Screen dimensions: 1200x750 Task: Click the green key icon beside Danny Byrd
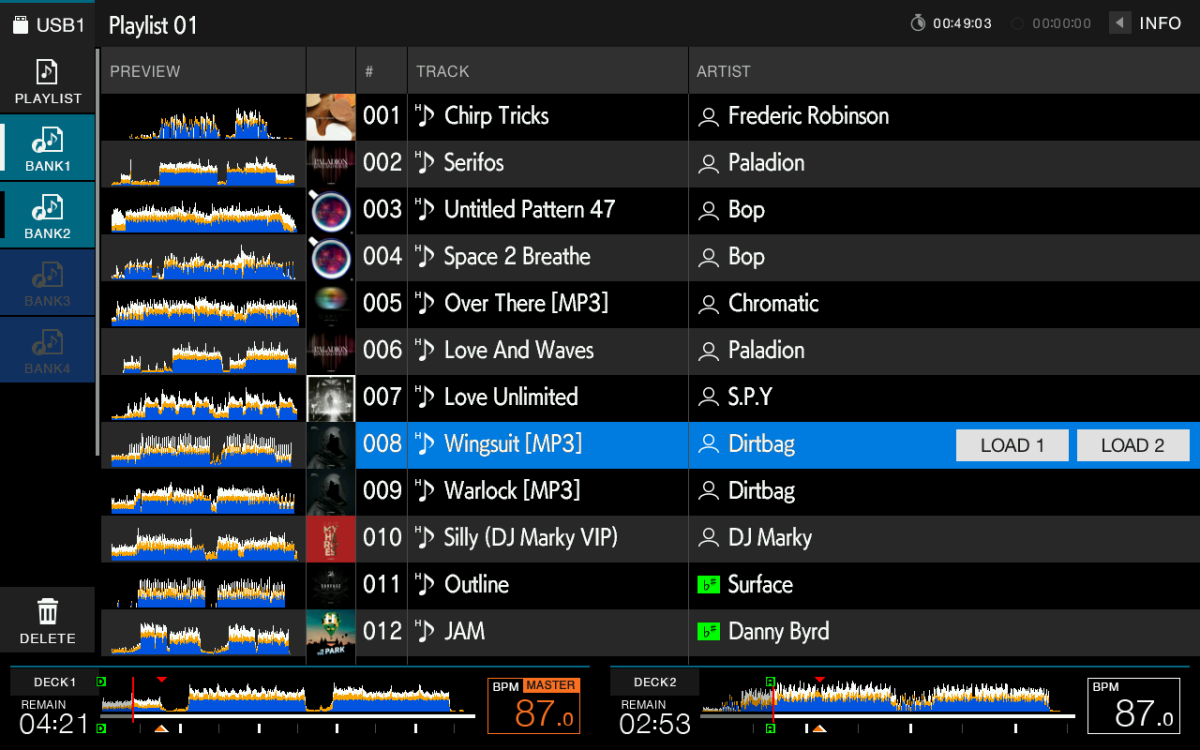pyautogui.click(x=708, y=632)
